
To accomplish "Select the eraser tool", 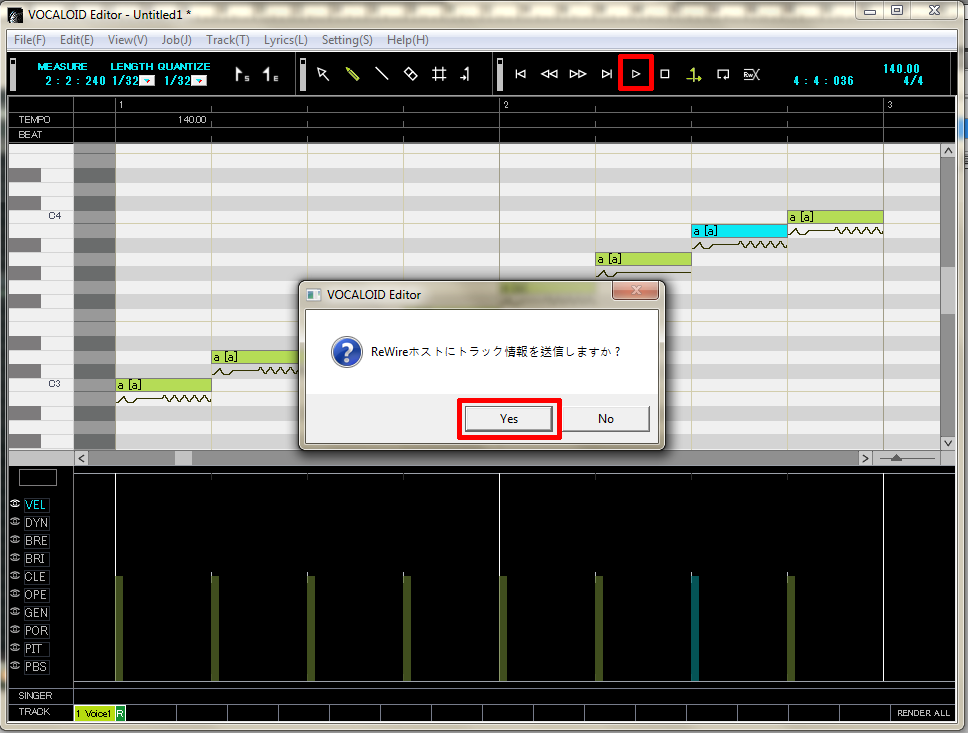I will (411, 74).
